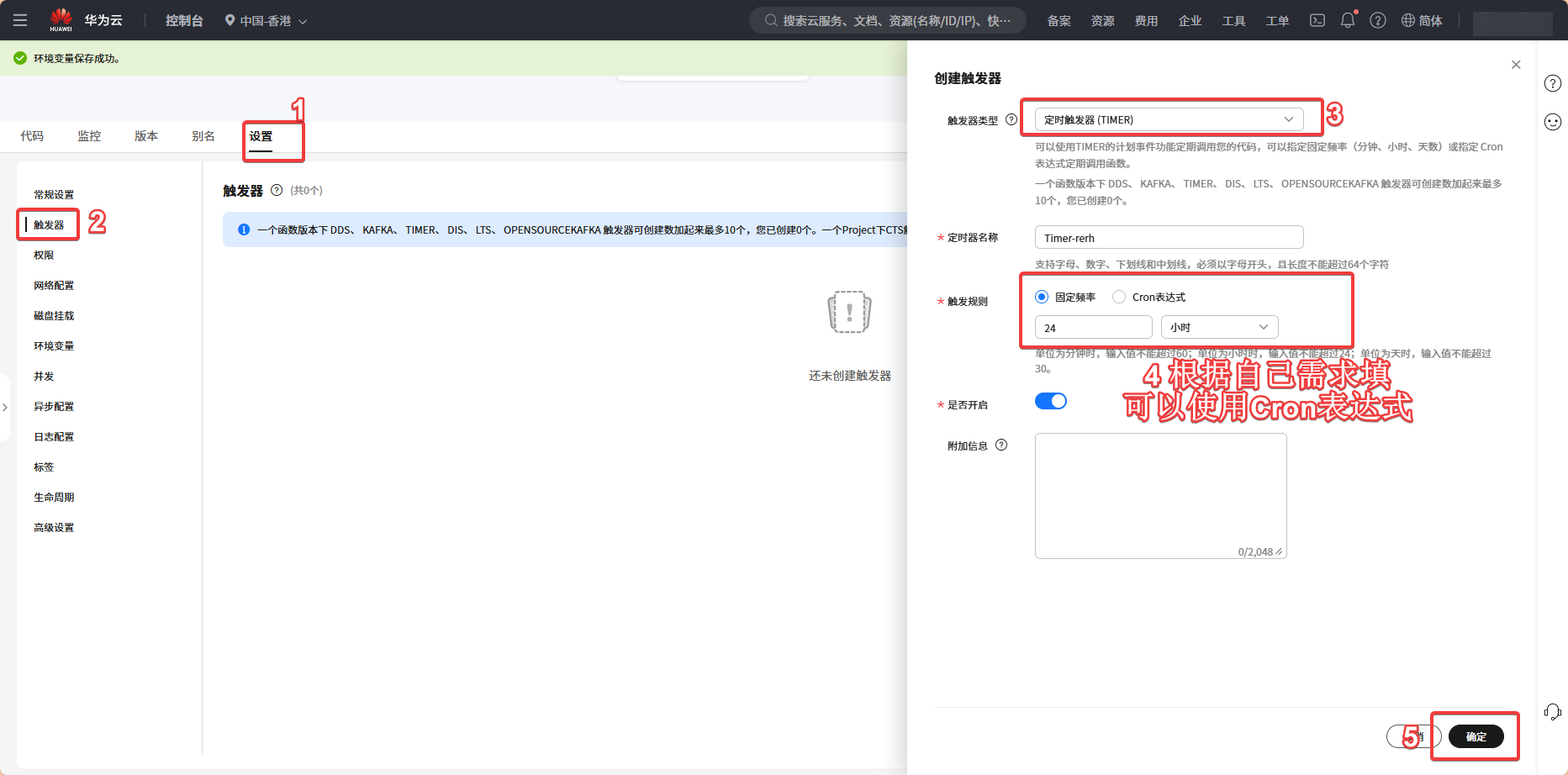Screen dimensions: 1568x775
Task: Select the Cron表达式 radio option
Action: point(1119,297)
